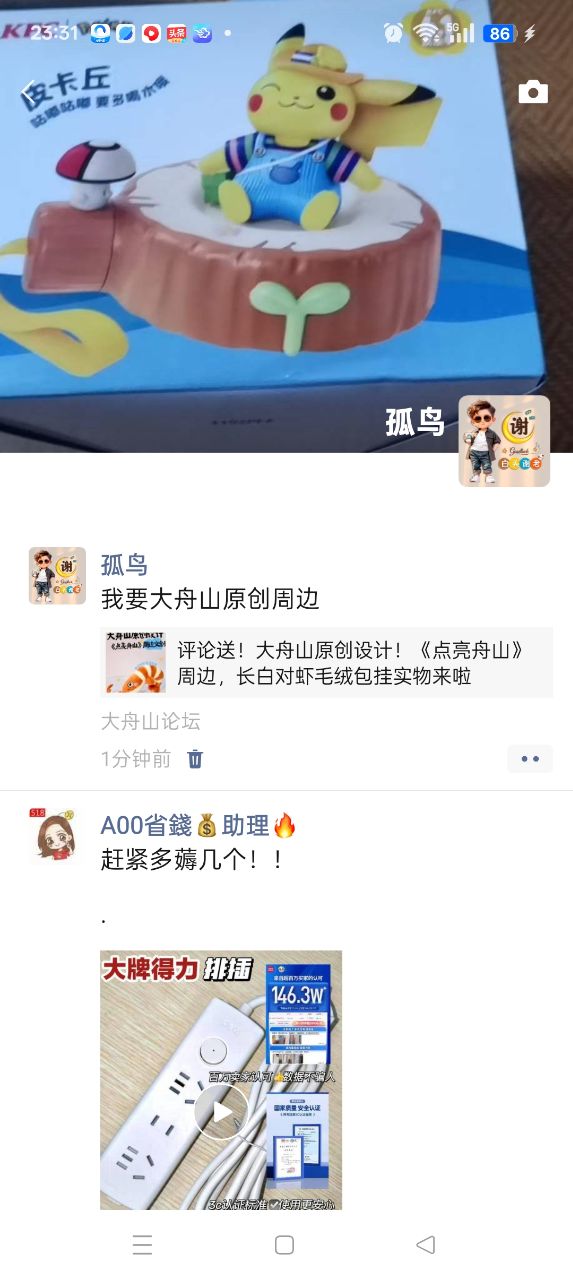
Task: Tap the battery indicator showing 86
Action: click(499, 33)
